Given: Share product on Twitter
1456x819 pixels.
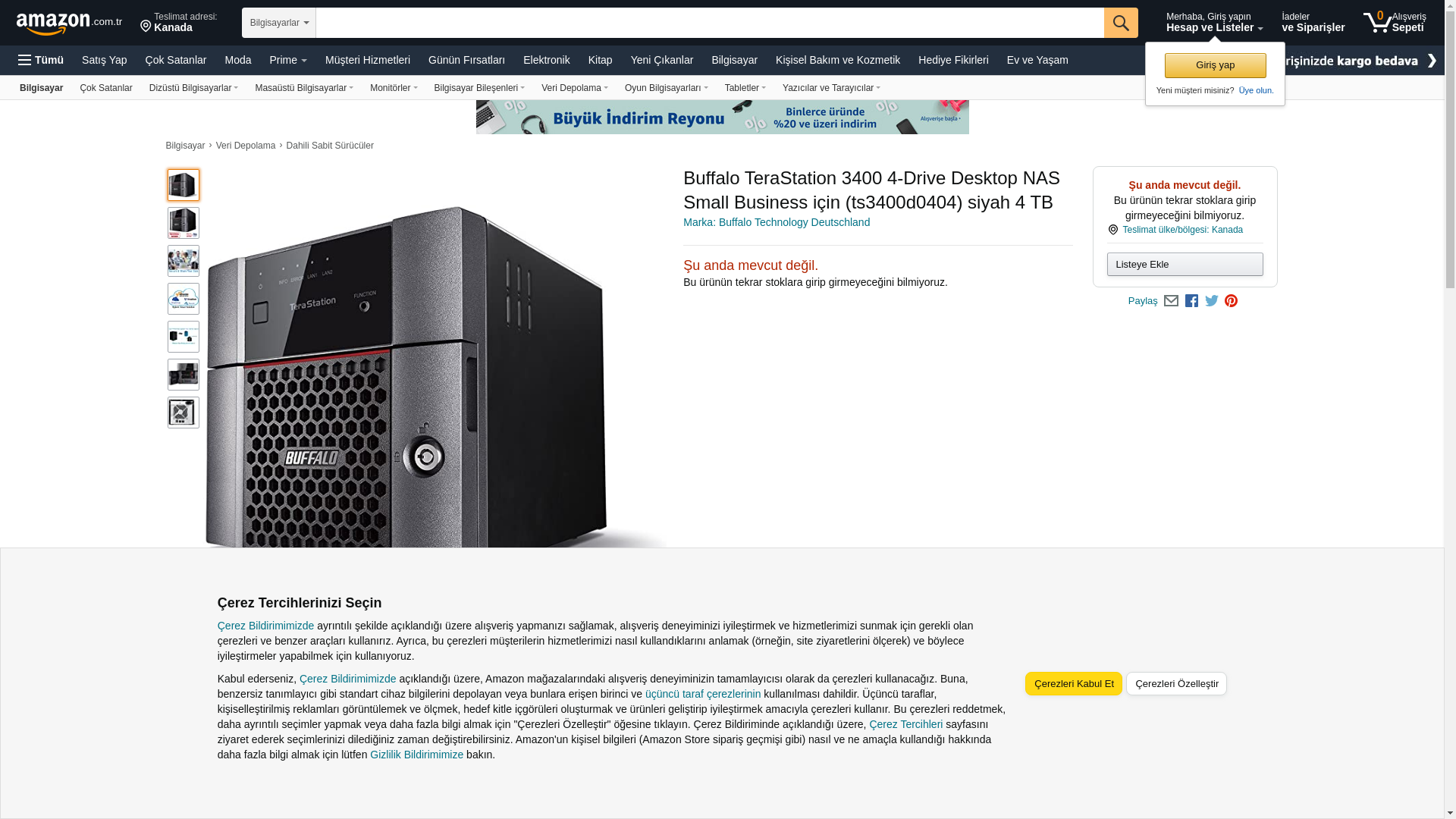Looking at the screenshot, I should click(1211, 301).
